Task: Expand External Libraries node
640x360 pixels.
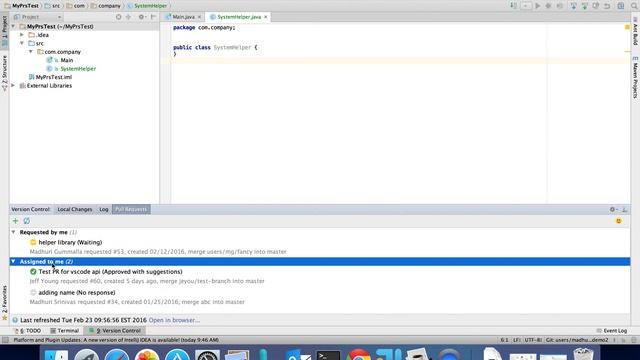Action: coord(13,85)
